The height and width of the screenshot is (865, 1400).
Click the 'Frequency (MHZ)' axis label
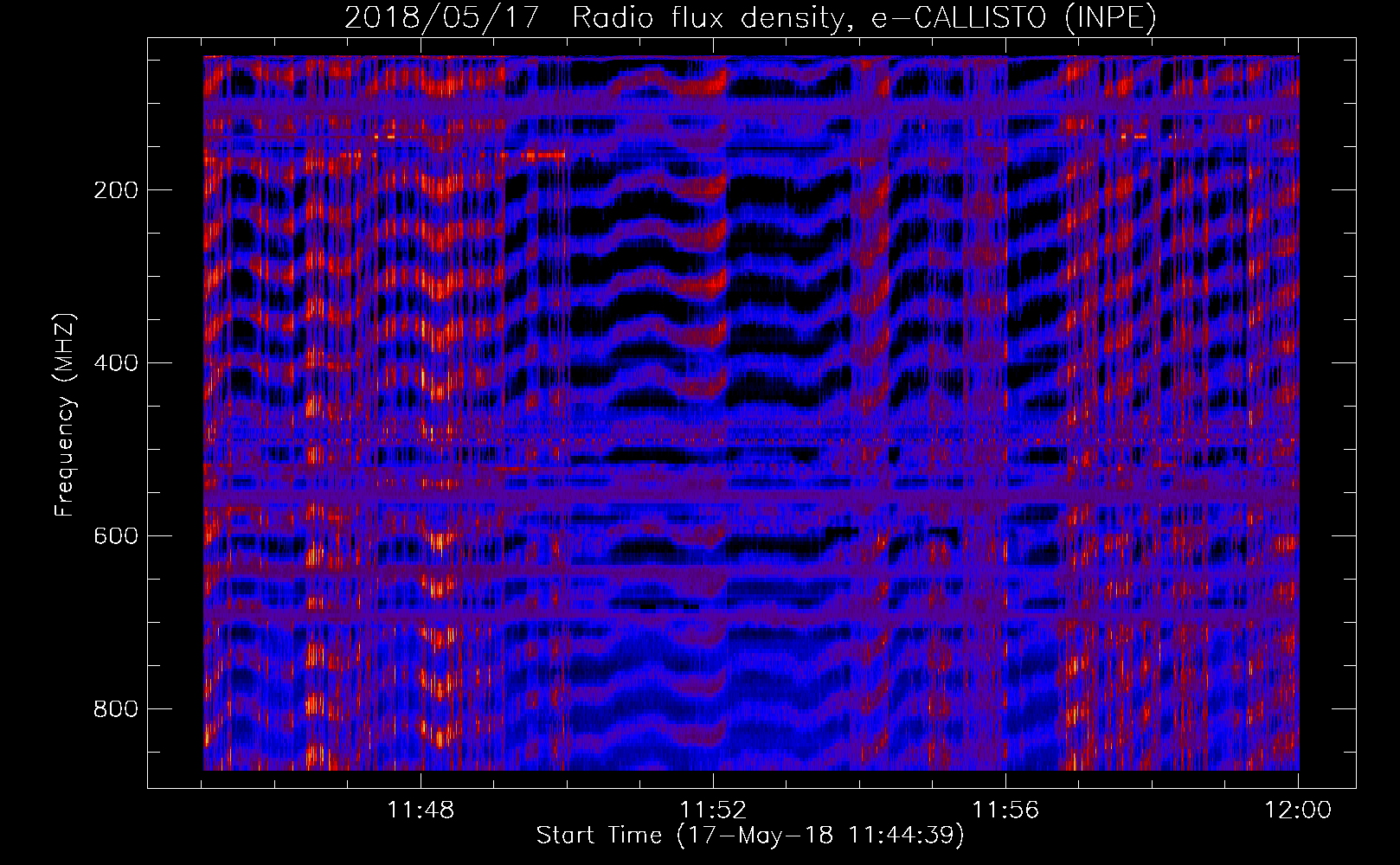click(65, 414)
